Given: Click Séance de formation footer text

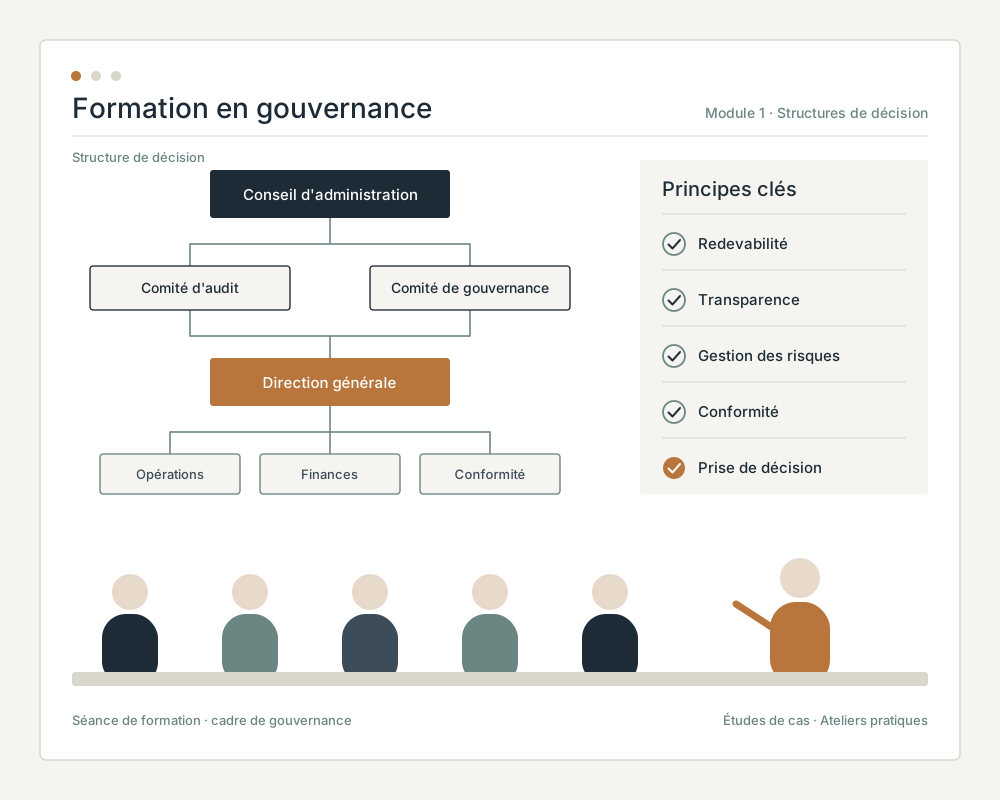Looking at the screenshot, I should 212,720.
